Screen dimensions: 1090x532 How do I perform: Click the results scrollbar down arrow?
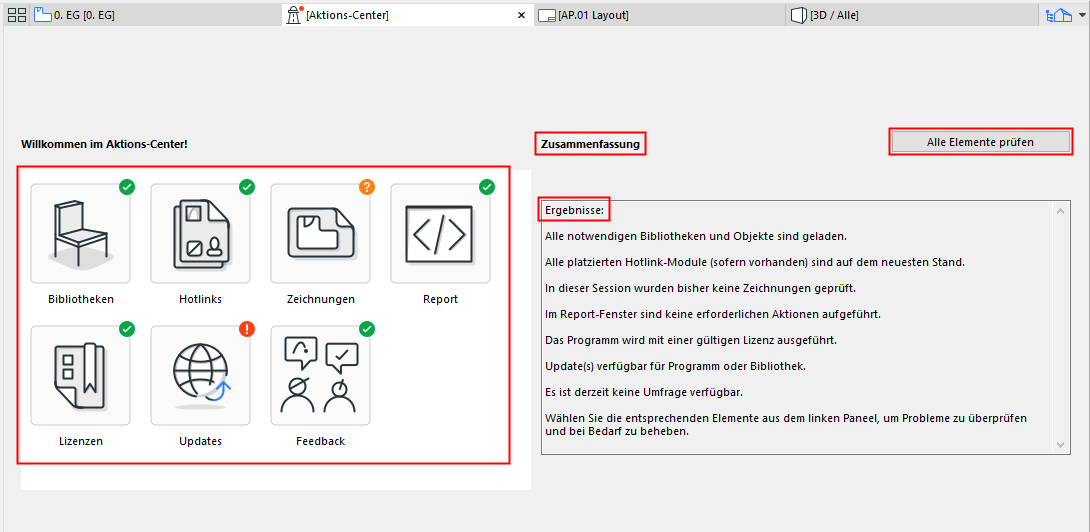(x=1060, y=444)
